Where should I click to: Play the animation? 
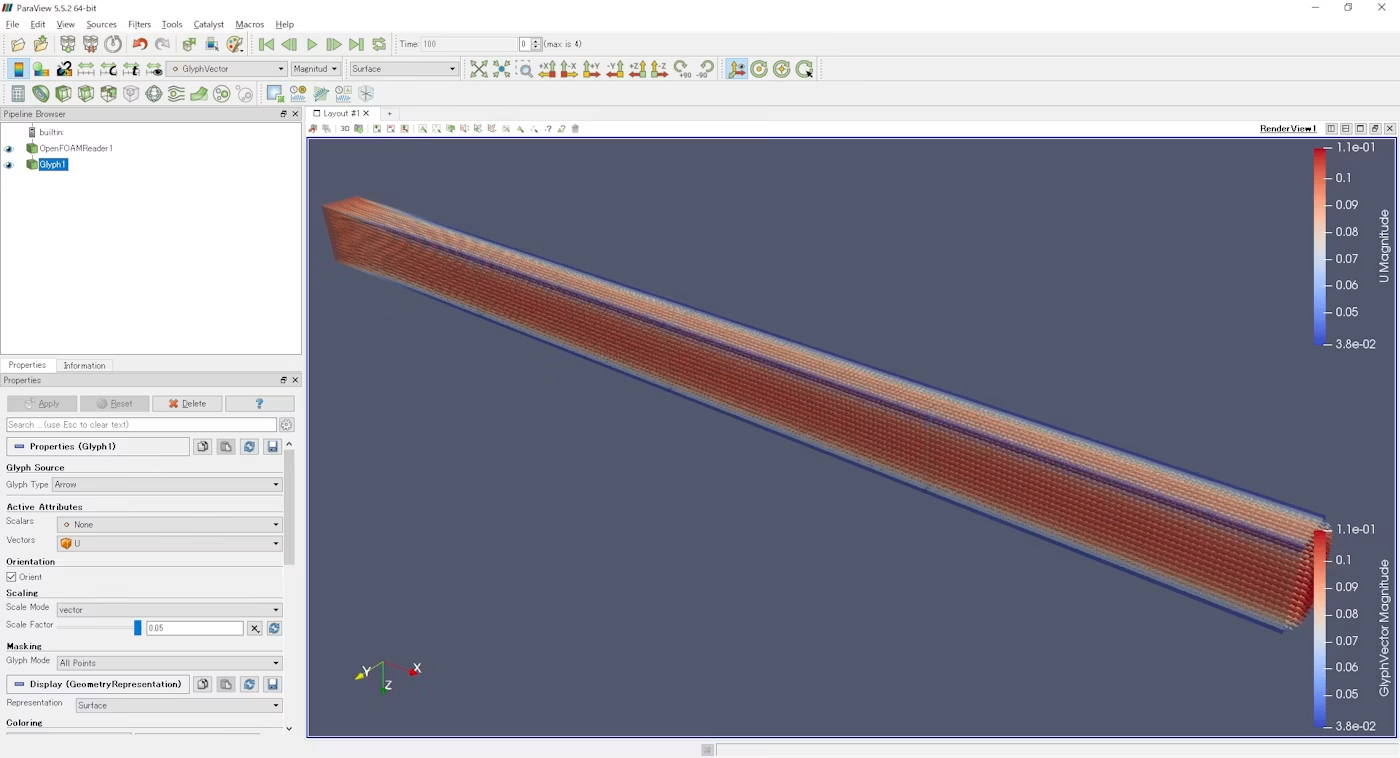(x=312, y=44)
